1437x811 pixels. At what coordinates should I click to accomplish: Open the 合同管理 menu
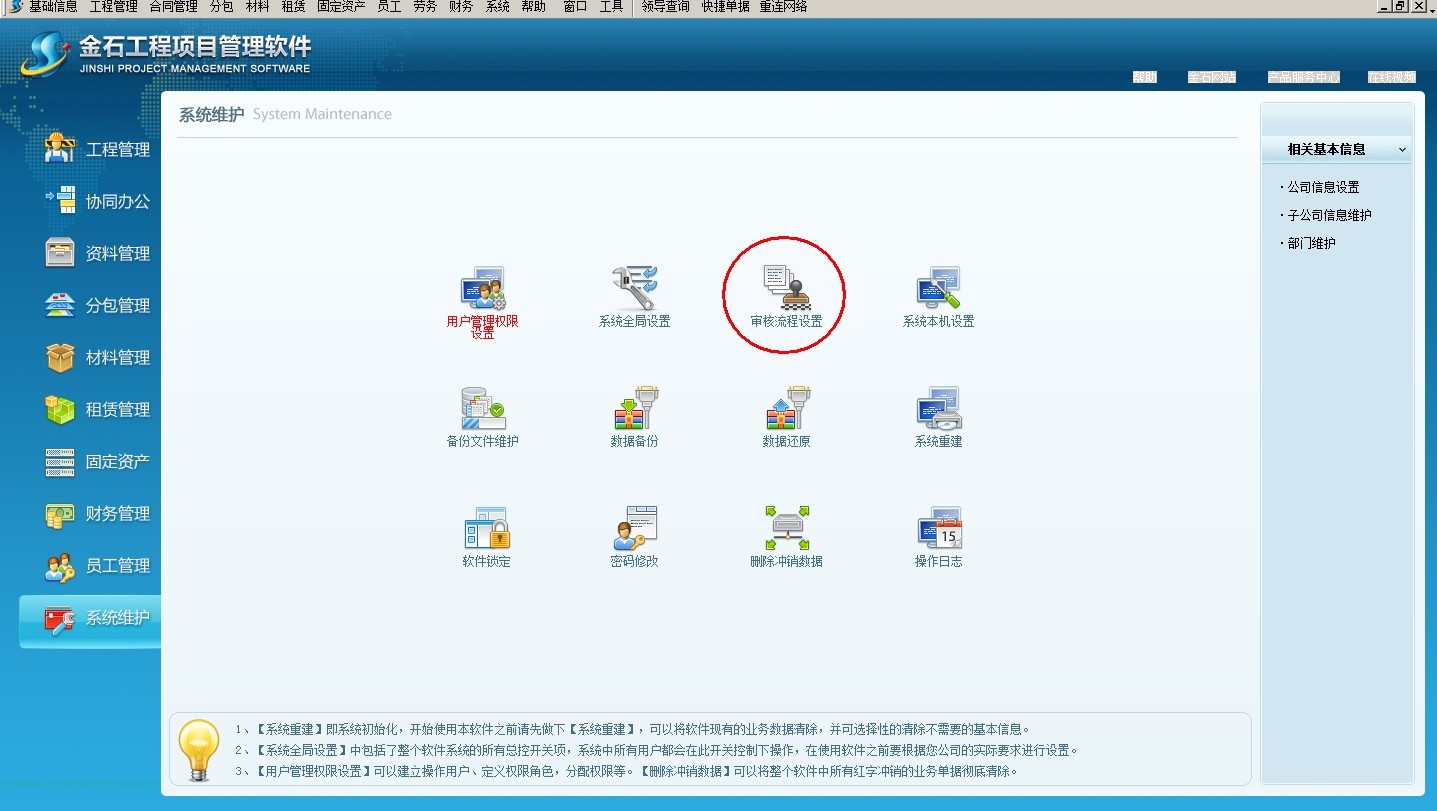click(173, 7)
